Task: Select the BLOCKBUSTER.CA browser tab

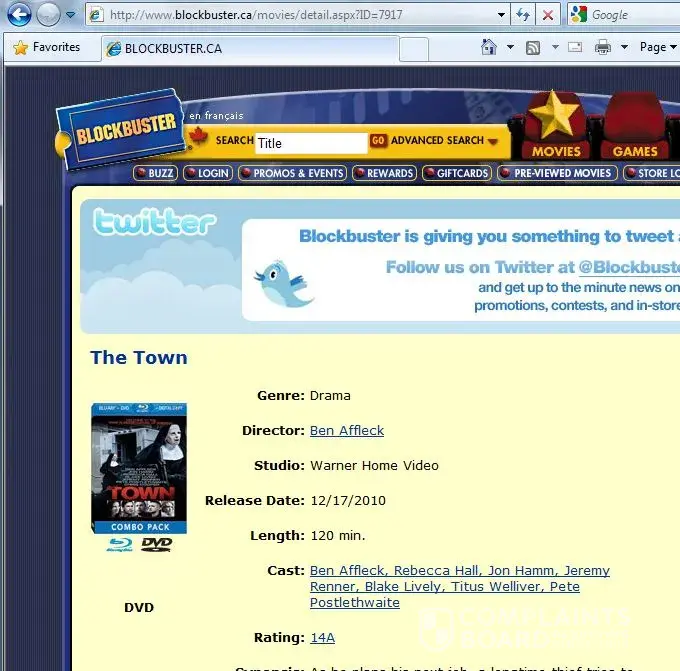Action: pyautogui.click(x=250, y=49)
